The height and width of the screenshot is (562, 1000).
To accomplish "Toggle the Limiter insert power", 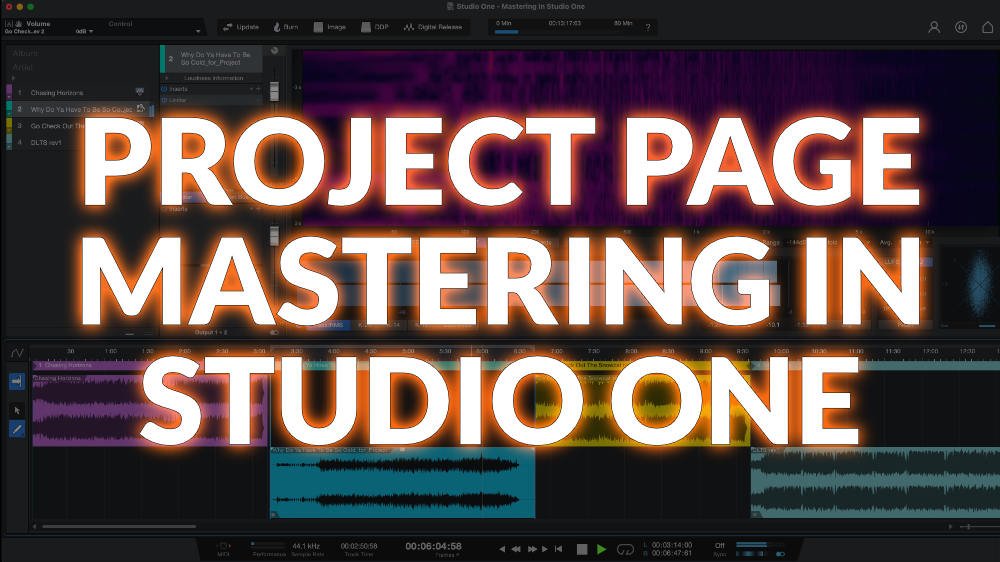I will click(165, 100).
